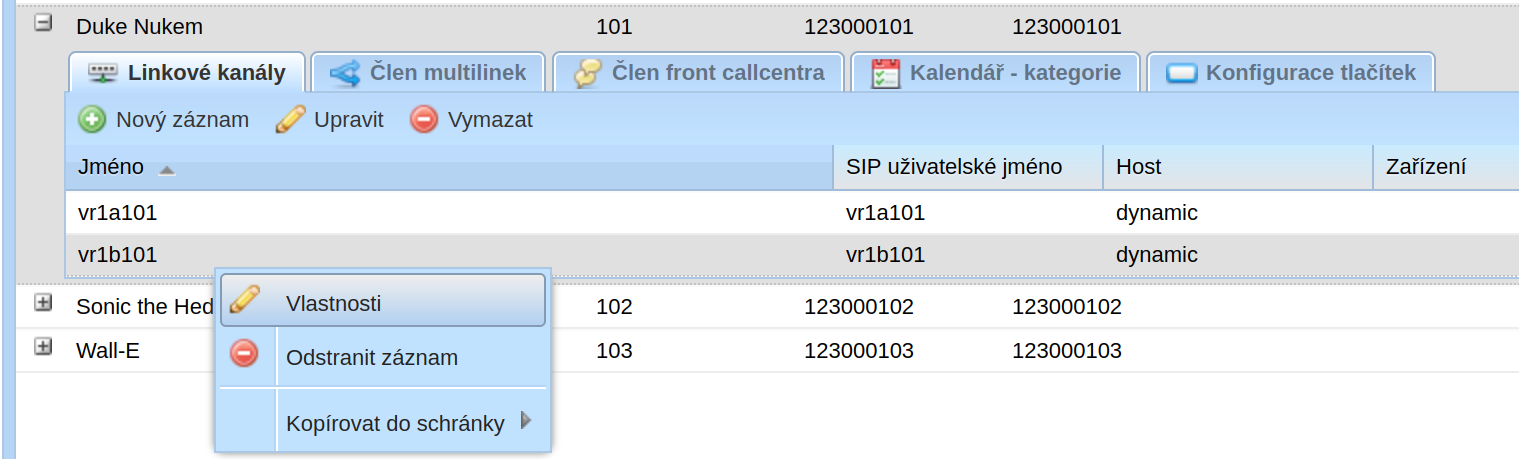The height and width of the screenshot is (459, 1519).
Task: Click the calendar icon on Kalendář tab
Action: 886,73
